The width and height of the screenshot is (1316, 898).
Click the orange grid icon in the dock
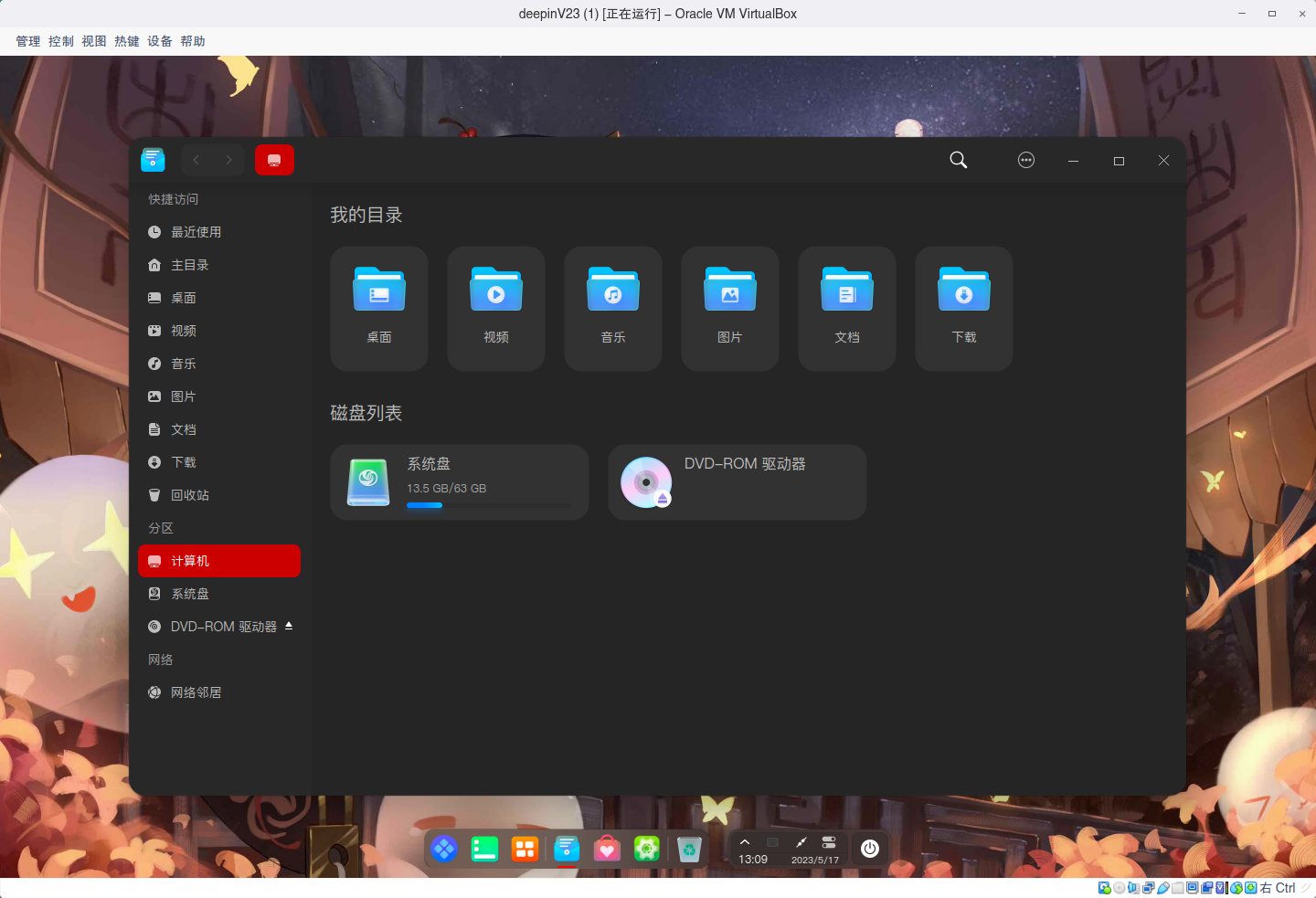click(x=525, y=850)
